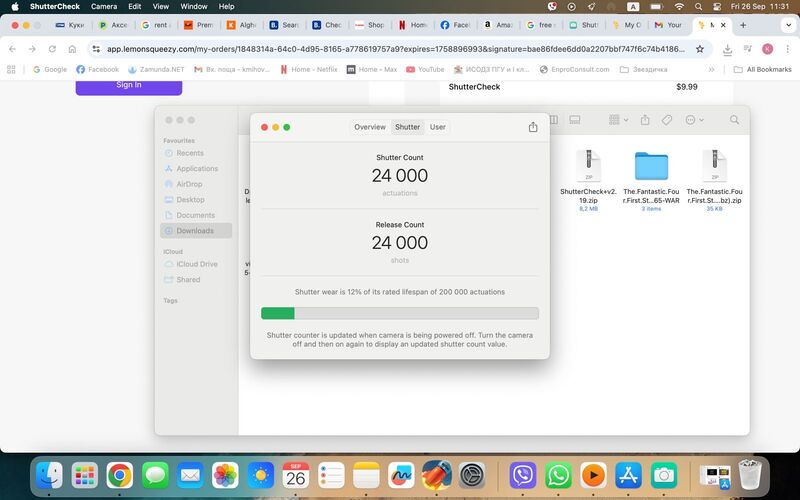Select the Shutter tab
The width and height of the screenshot is (800, 500).
[x=407, y=127]
